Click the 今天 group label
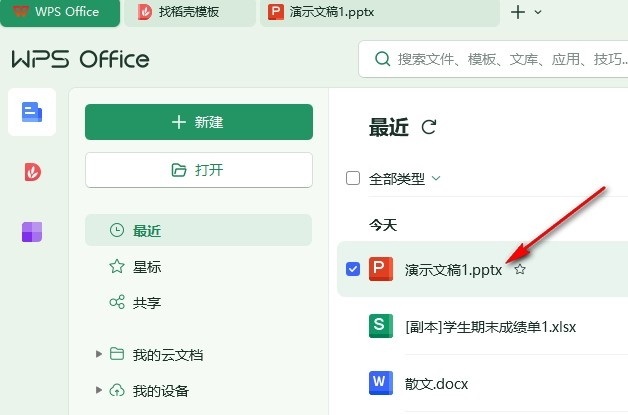Image resolution: width=628 pixels, height=415 pixels. [x=383, y=225]
